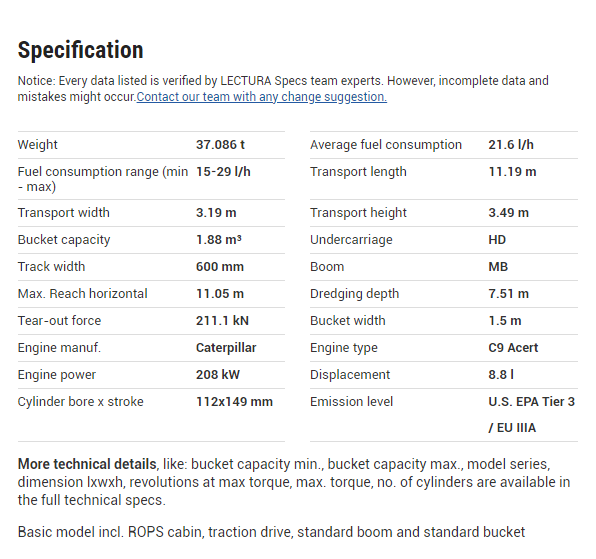The image size is (596, 559).
Task: Select the Engine power 208 kW value
Action: [218, 375]
